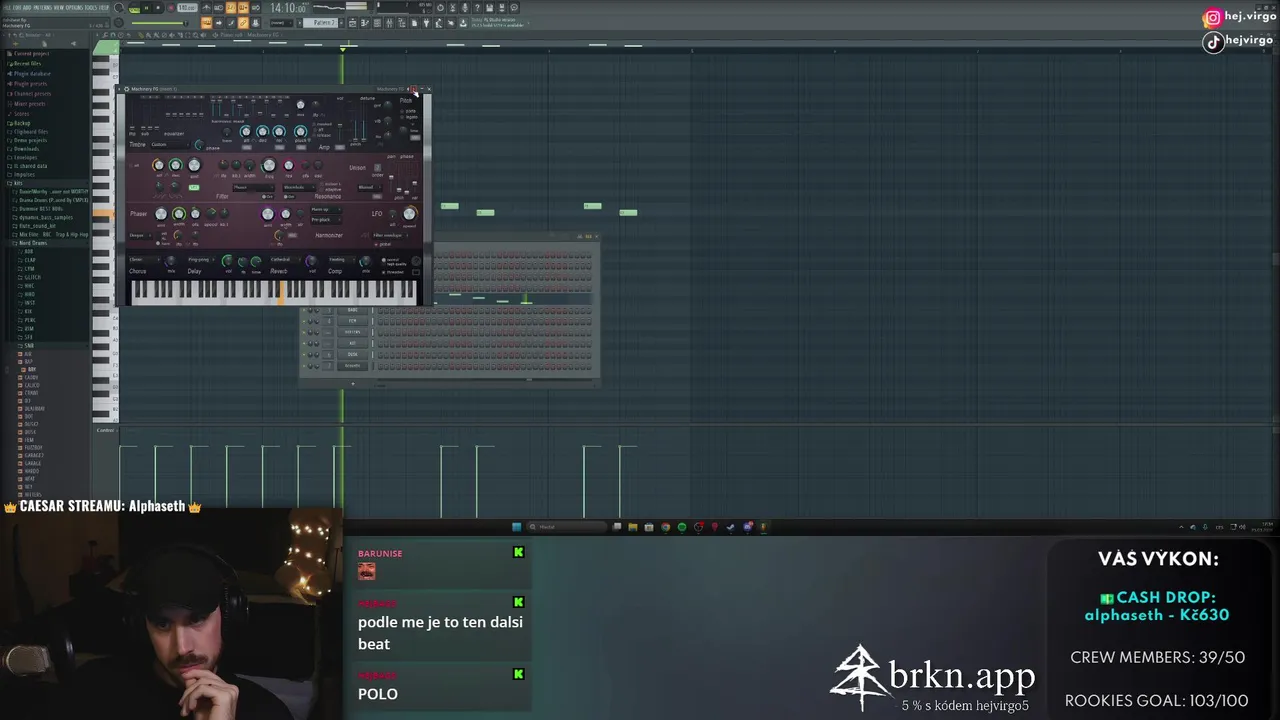Expand the KIK folder in browser
1280x720 pixels.
(26, 311)
